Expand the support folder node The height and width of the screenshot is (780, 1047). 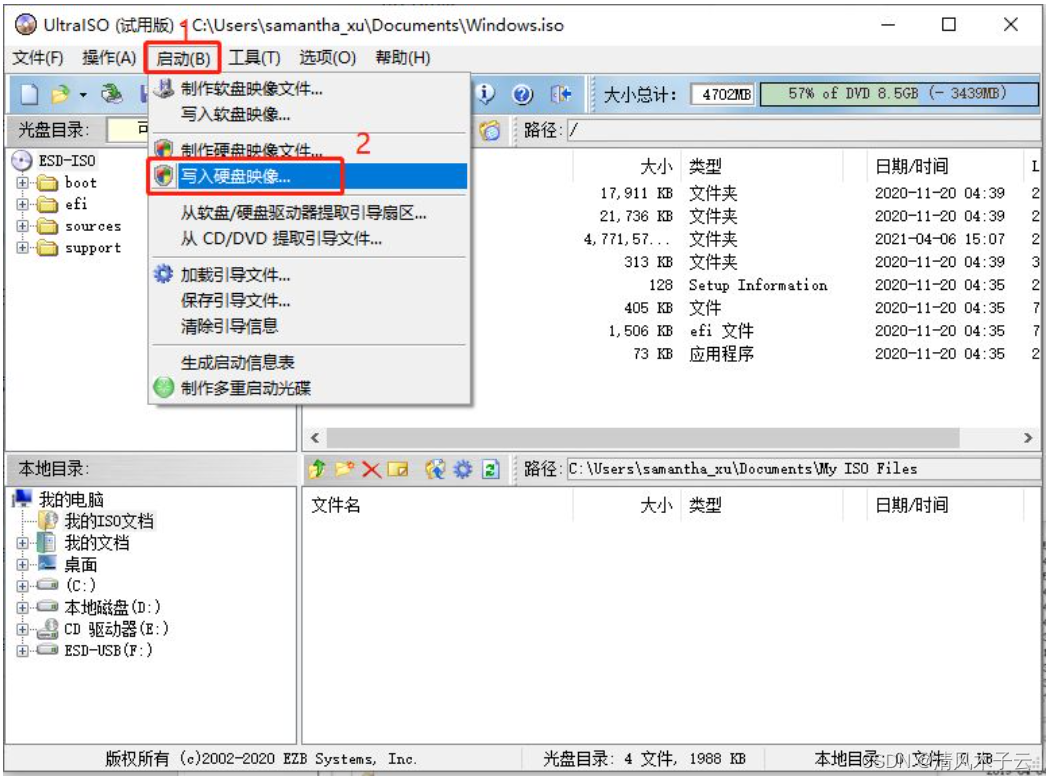click(x=23, y=248)
